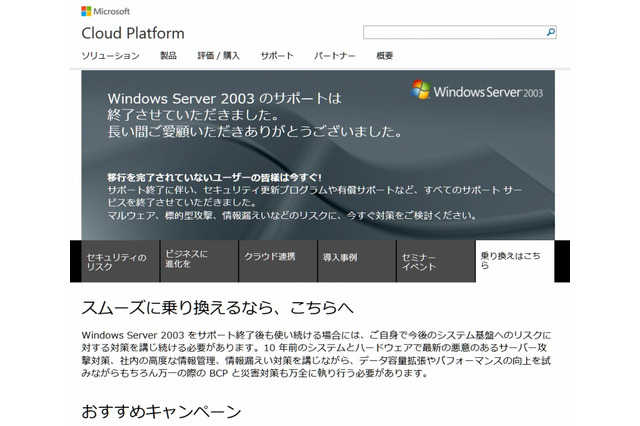Switch to 導入事例 tab

[357, 261]
